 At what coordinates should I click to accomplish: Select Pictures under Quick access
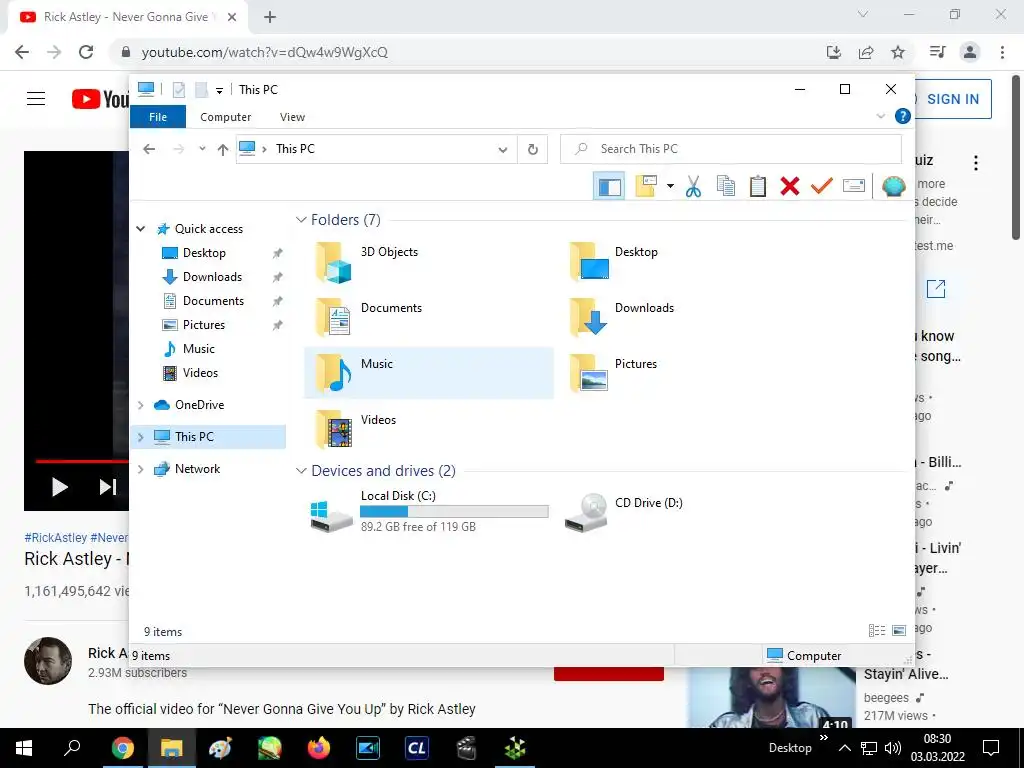[204, 325]
